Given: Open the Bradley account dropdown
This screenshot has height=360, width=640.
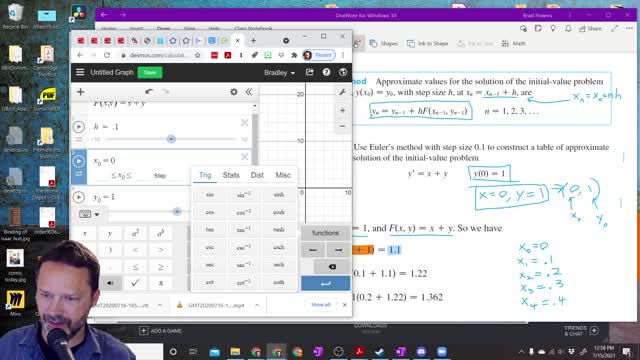Looking at the screenshot, I should pyautogui.click(x=279, y=73).
